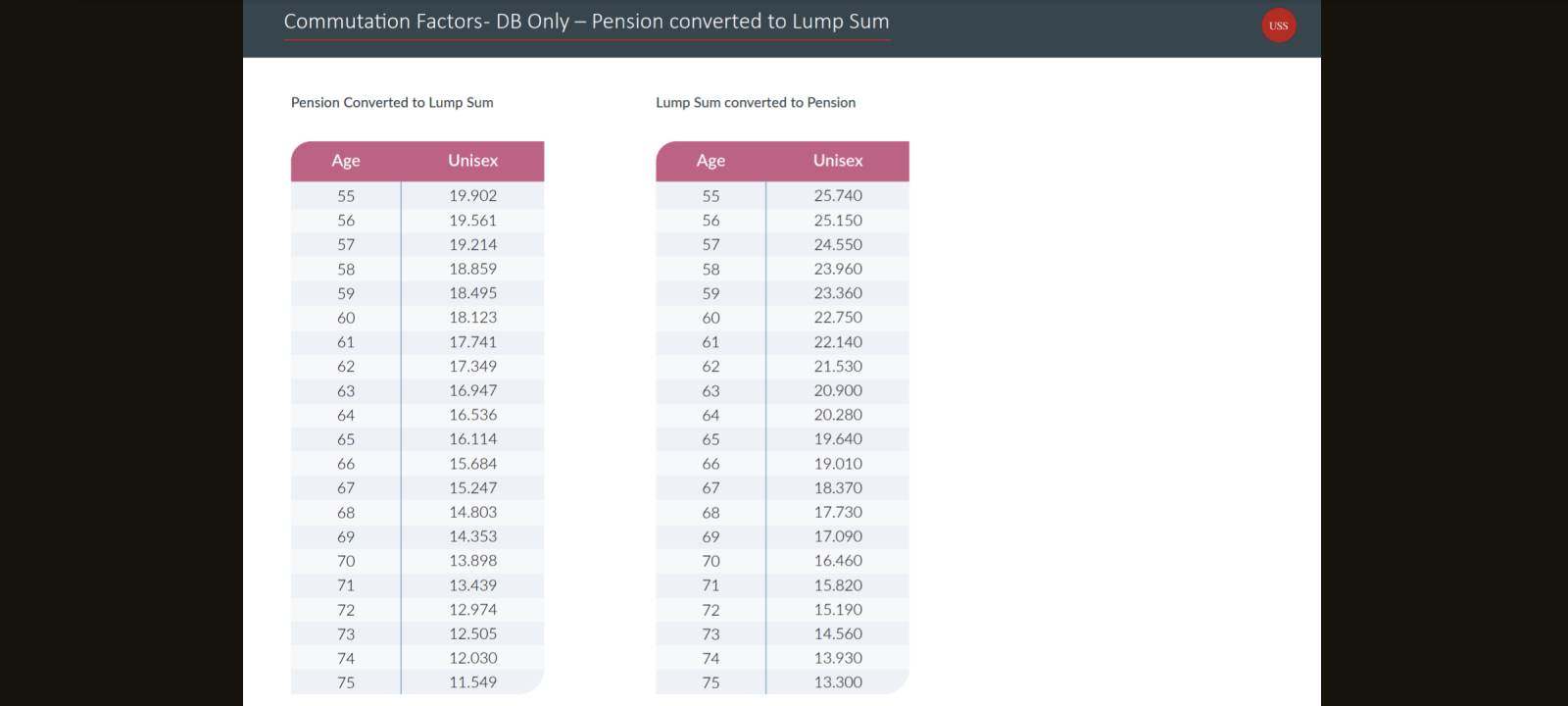Image resolution: width=1568 pixels, height=706 pixels.
Task: Select the value 15.190
Action: tap(838, 610)
